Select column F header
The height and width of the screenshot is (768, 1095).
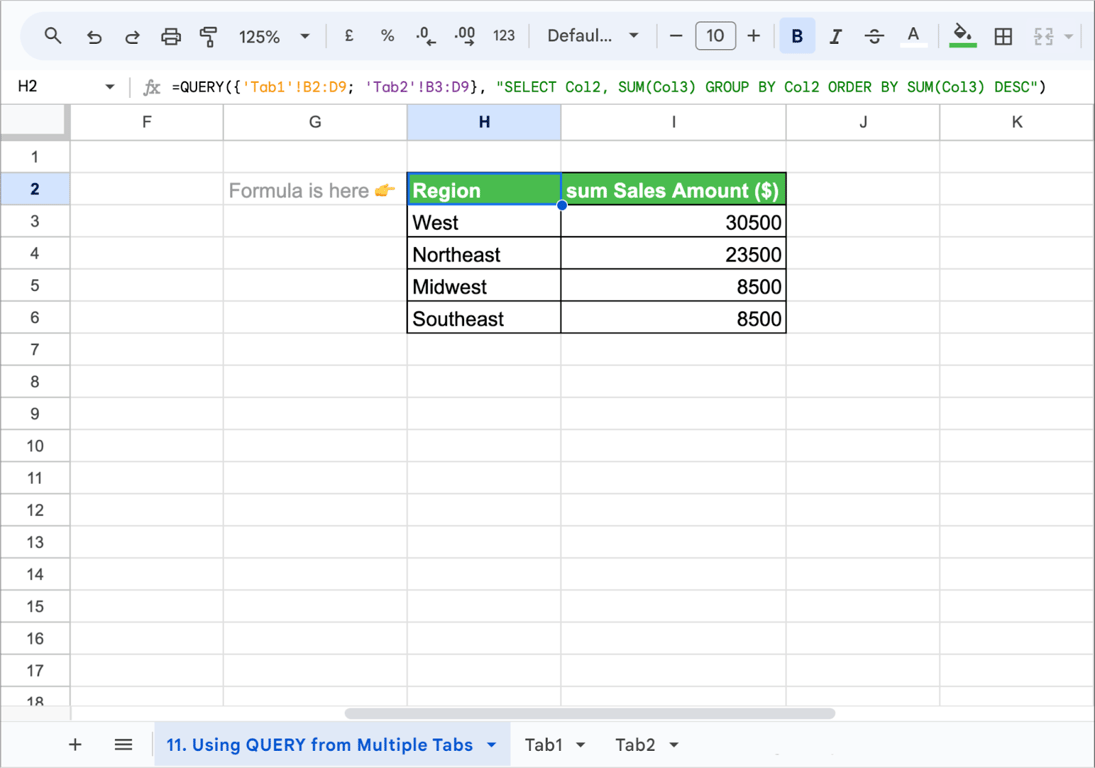click(147, 122)
